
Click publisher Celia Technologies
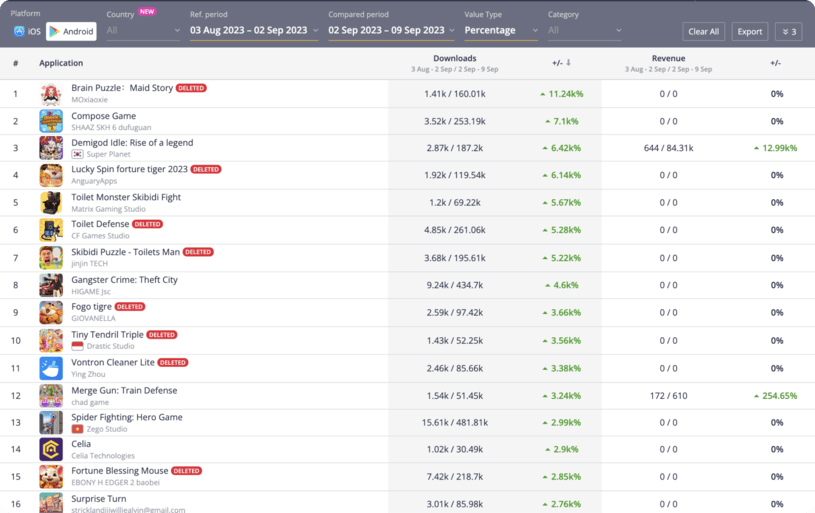coord(103,456)
